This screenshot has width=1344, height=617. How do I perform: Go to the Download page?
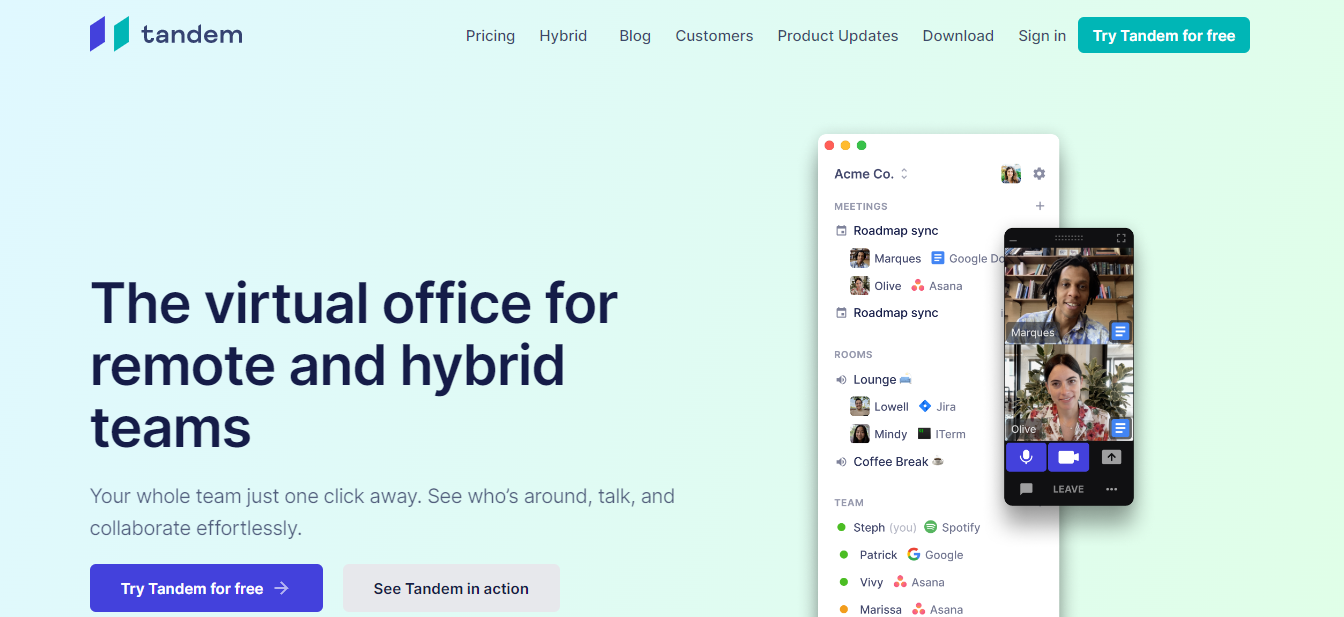point(958,36)
